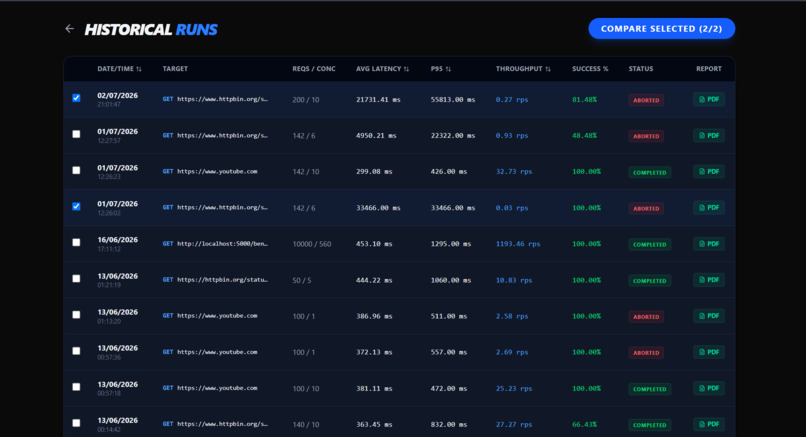Viewport: 806px width, 437px height.
Task: Click the 10000 / 560 reqs value
Action: coord(312,244)
